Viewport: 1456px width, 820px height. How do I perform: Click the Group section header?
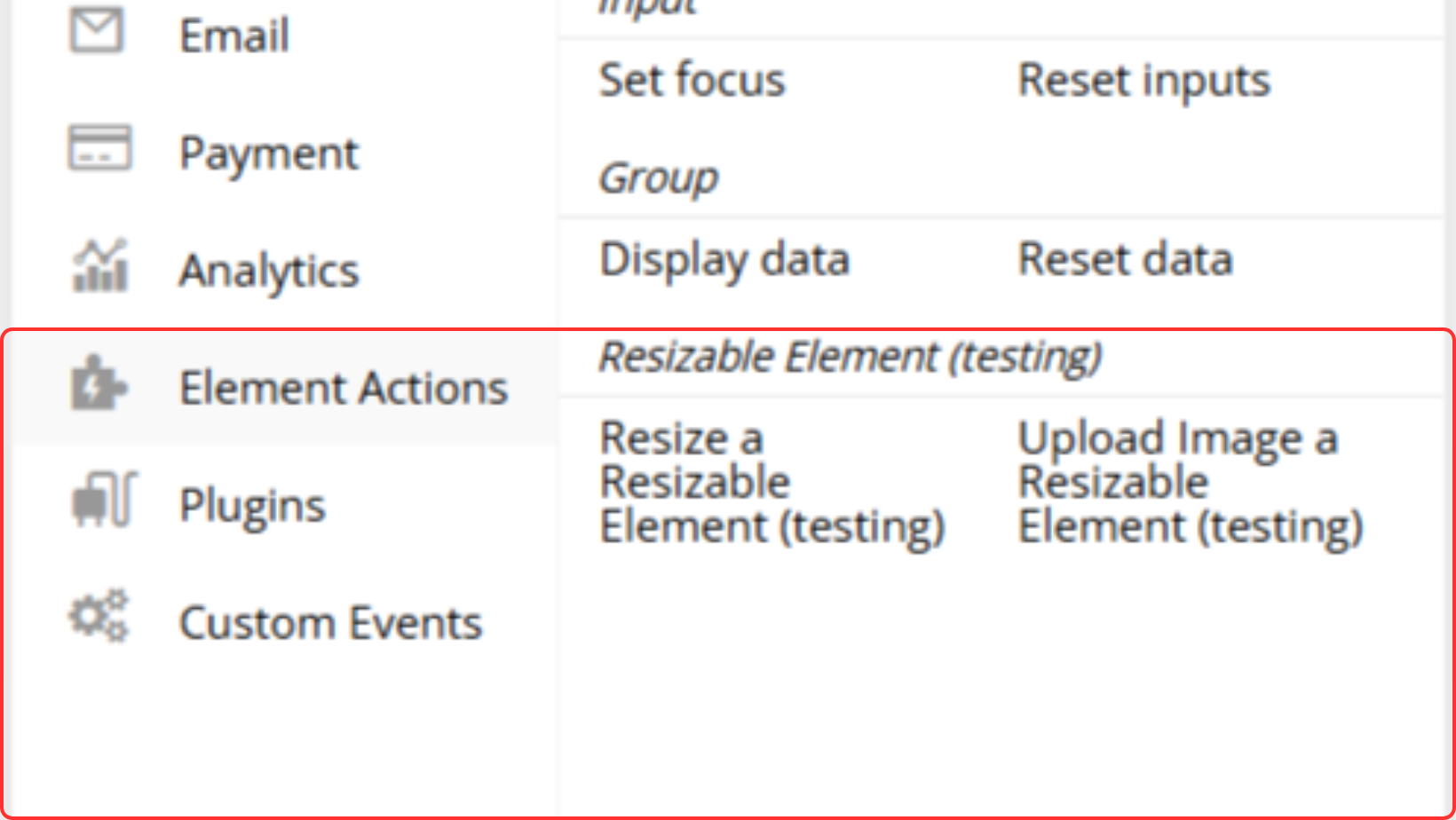coord(659,178)
